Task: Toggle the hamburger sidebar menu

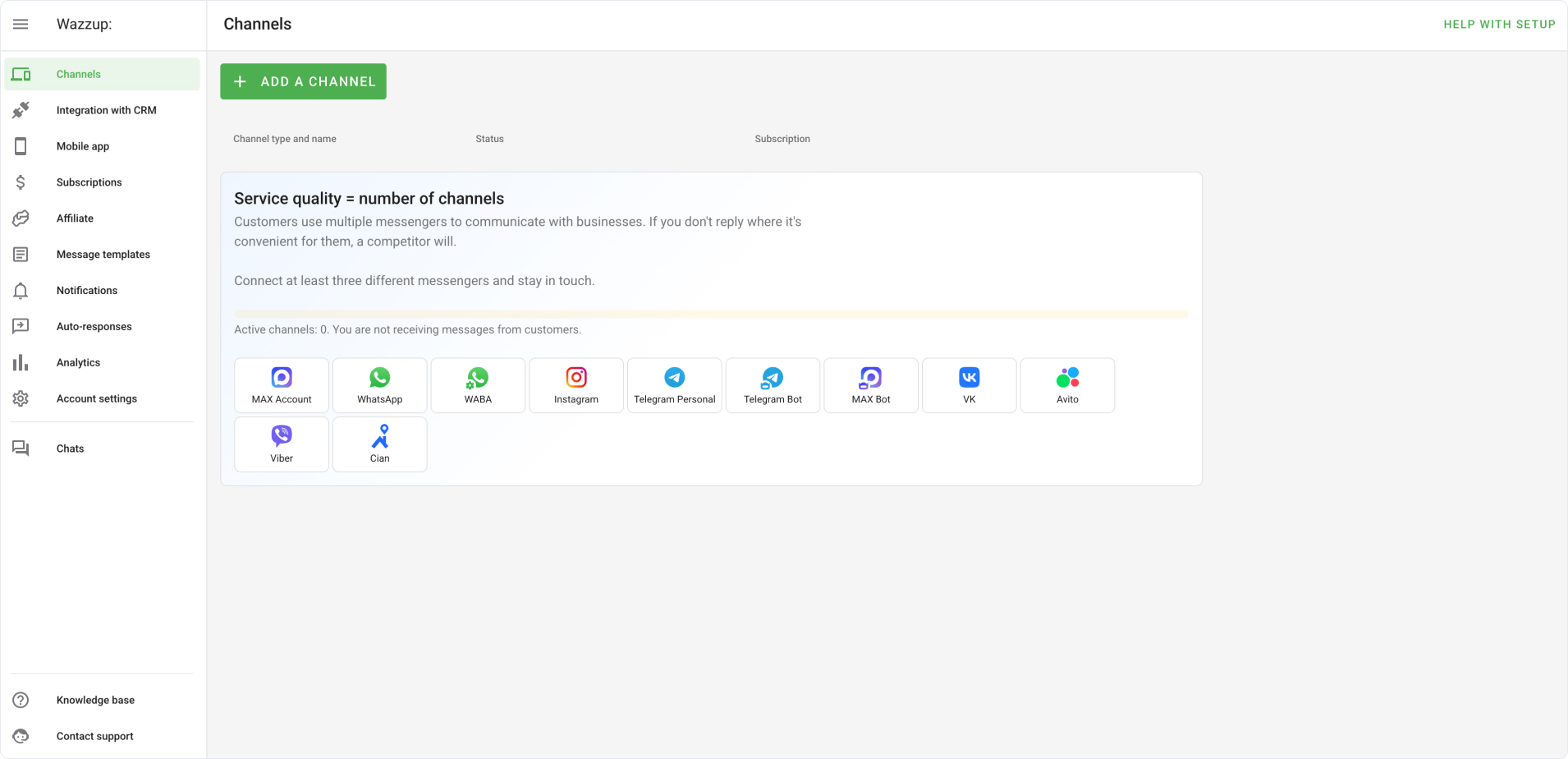Action: point(21,25)
